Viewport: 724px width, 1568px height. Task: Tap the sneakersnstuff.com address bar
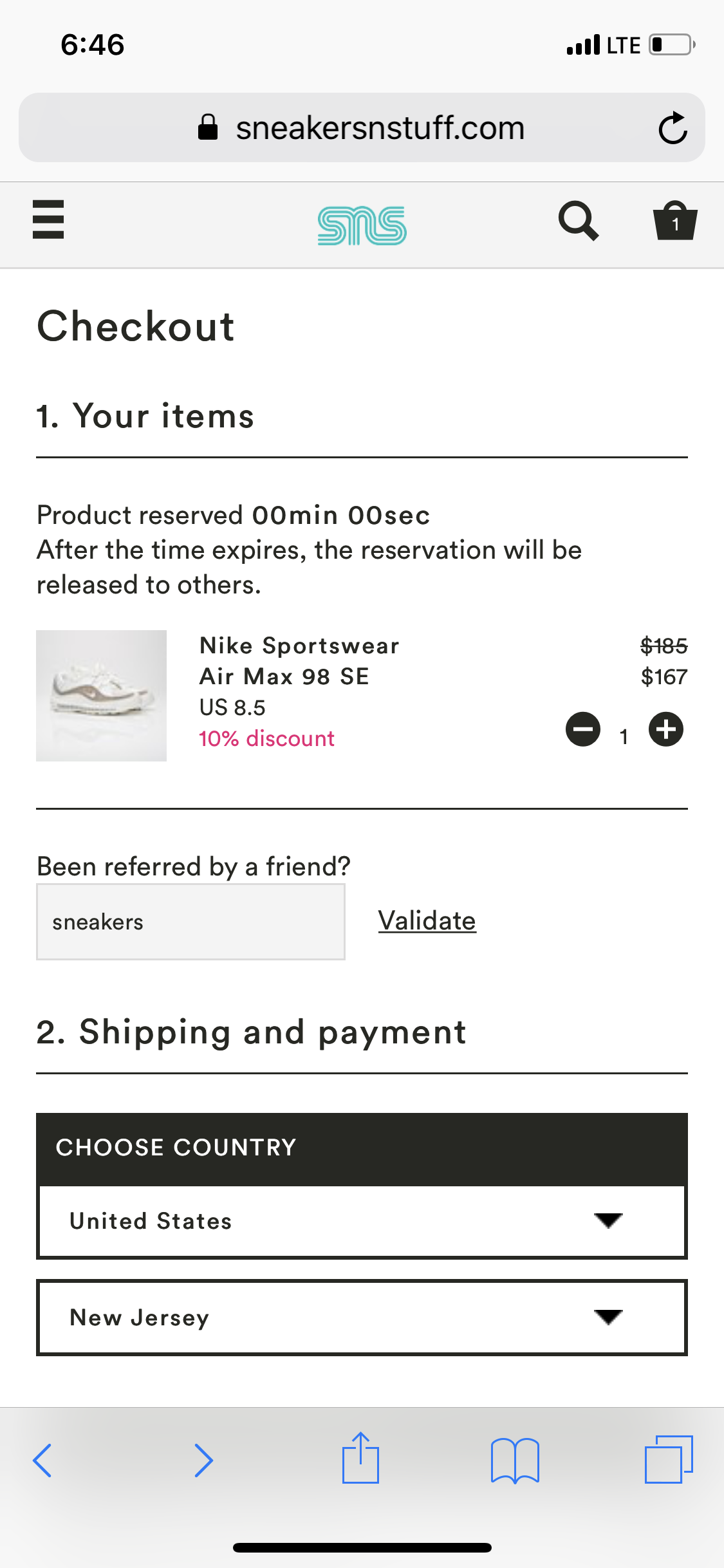pos(380,127)
